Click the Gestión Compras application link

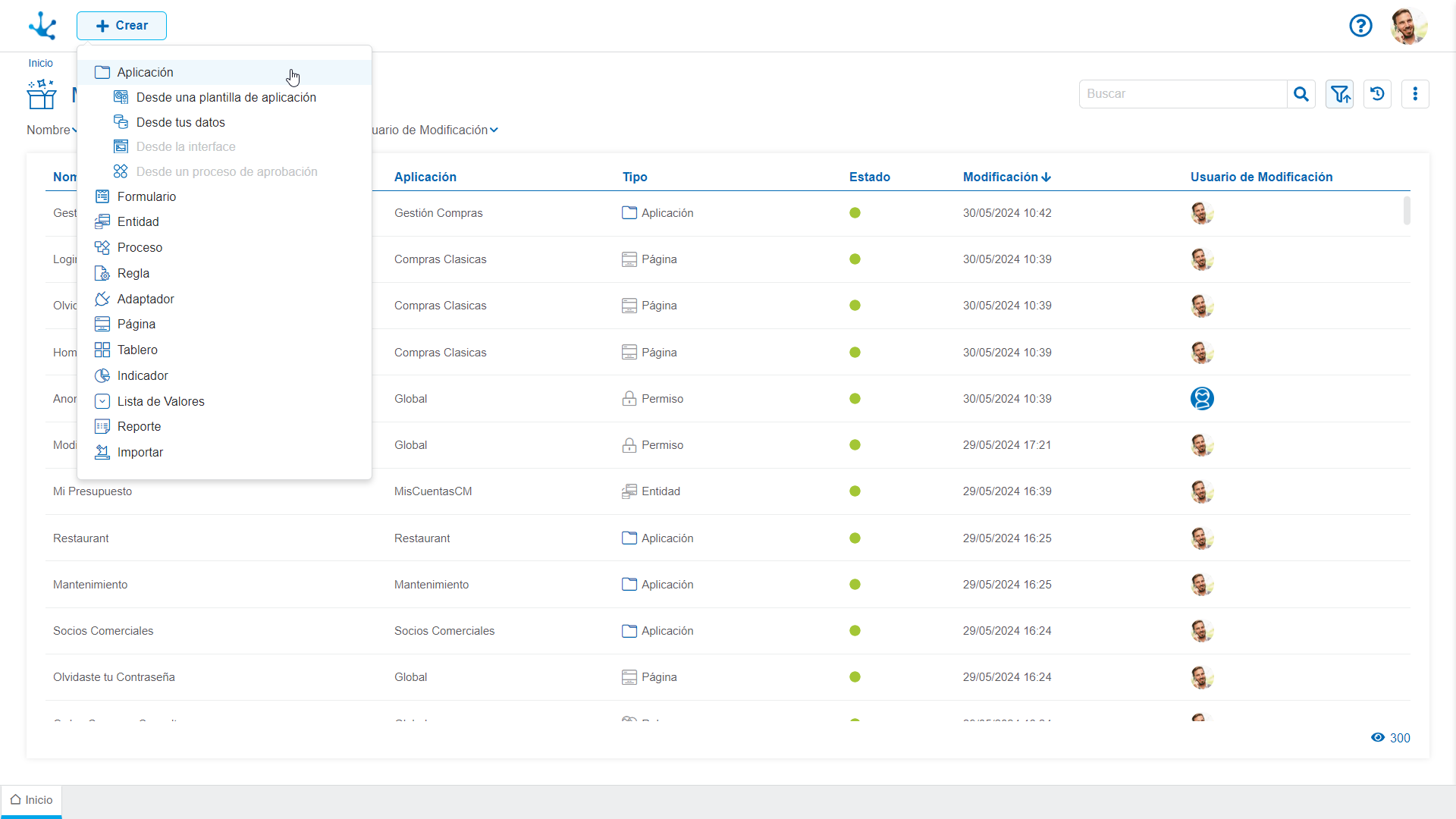[438, 213]
